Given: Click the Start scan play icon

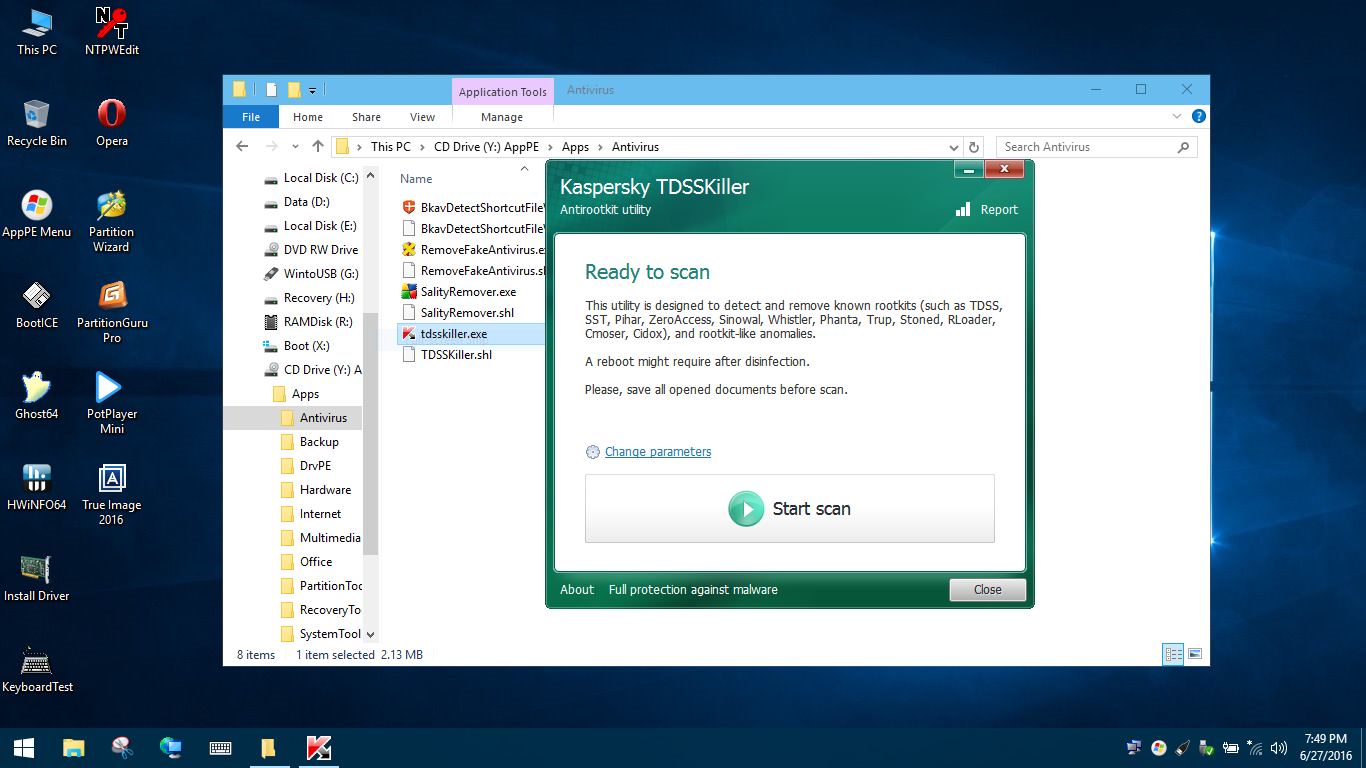Looking at the screenshot, I should (746, 509).
